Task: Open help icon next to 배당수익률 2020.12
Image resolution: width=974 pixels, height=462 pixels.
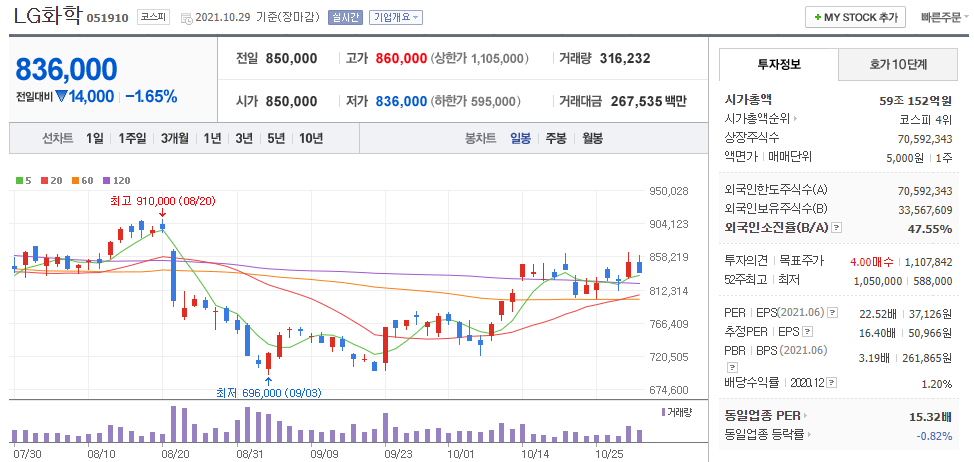Action: (x=832, y=383)
